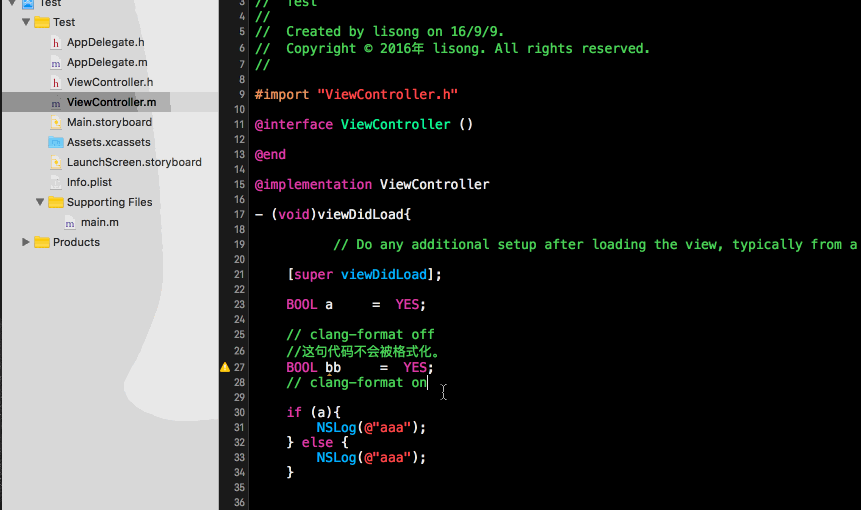Click the Do any additional setup comment
The width and height of the screenshot is (861, 510).
[595, 245]
